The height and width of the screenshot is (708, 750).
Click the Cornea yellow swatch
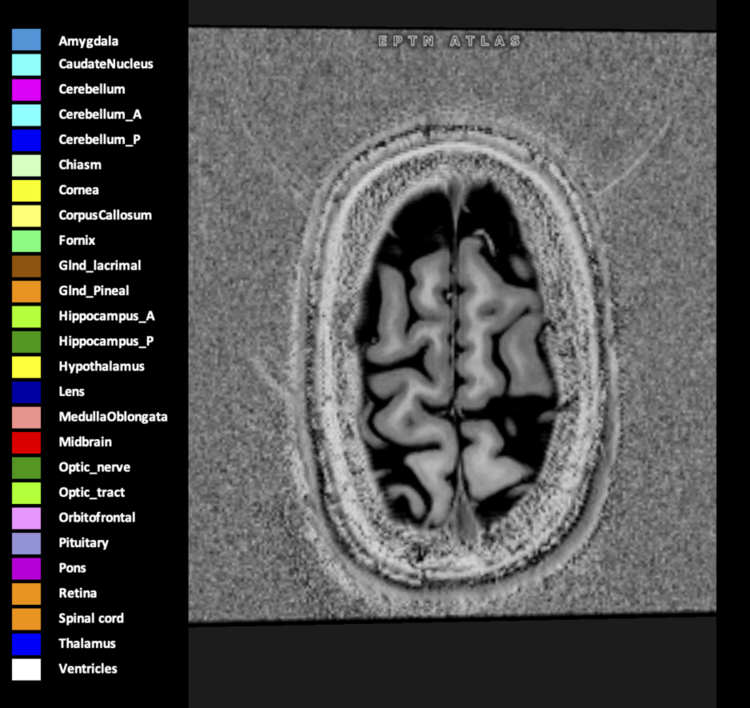[x=26, y=190]
